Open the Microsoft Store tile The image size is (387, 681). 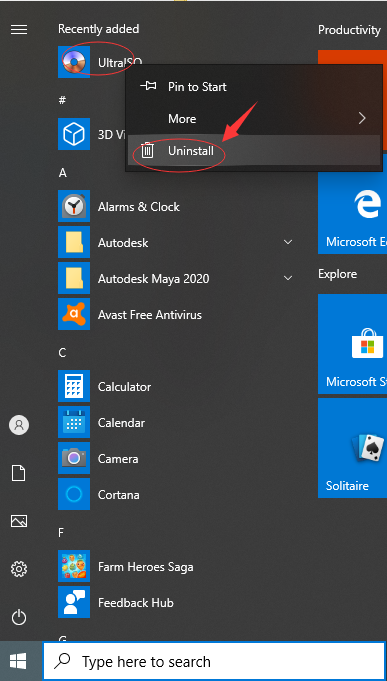[352, 344]
